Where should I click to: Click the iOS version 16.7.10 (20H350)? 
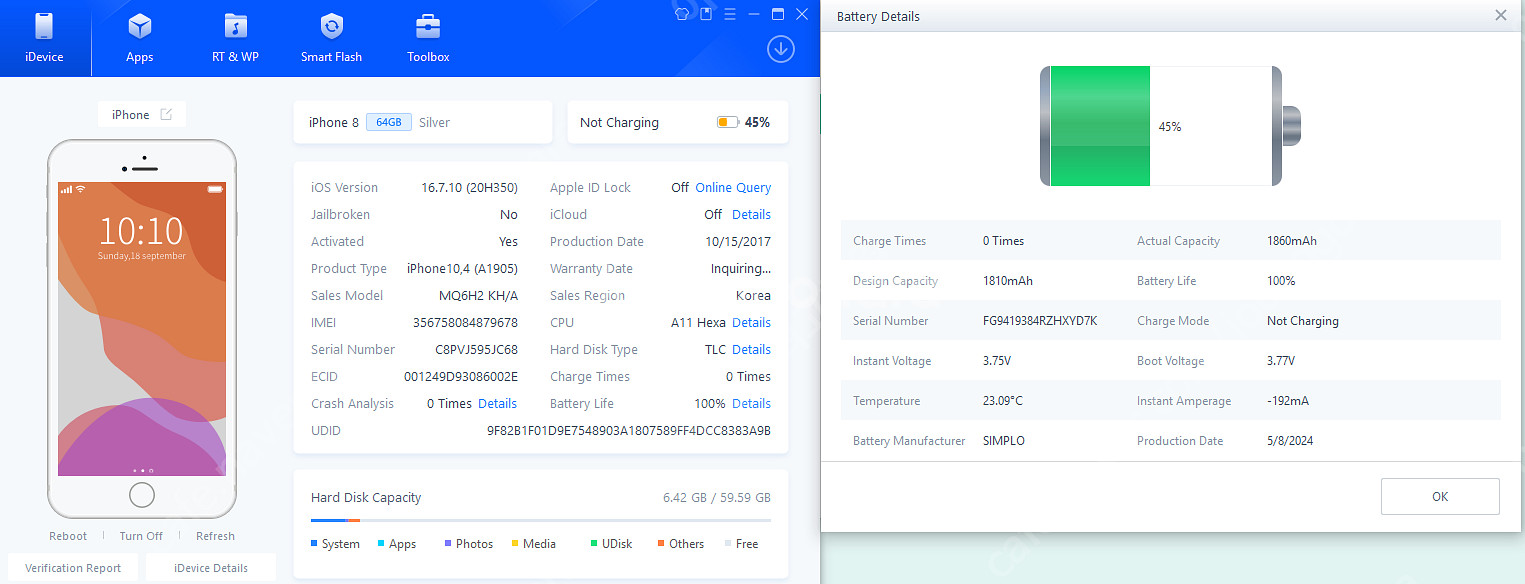469,187
